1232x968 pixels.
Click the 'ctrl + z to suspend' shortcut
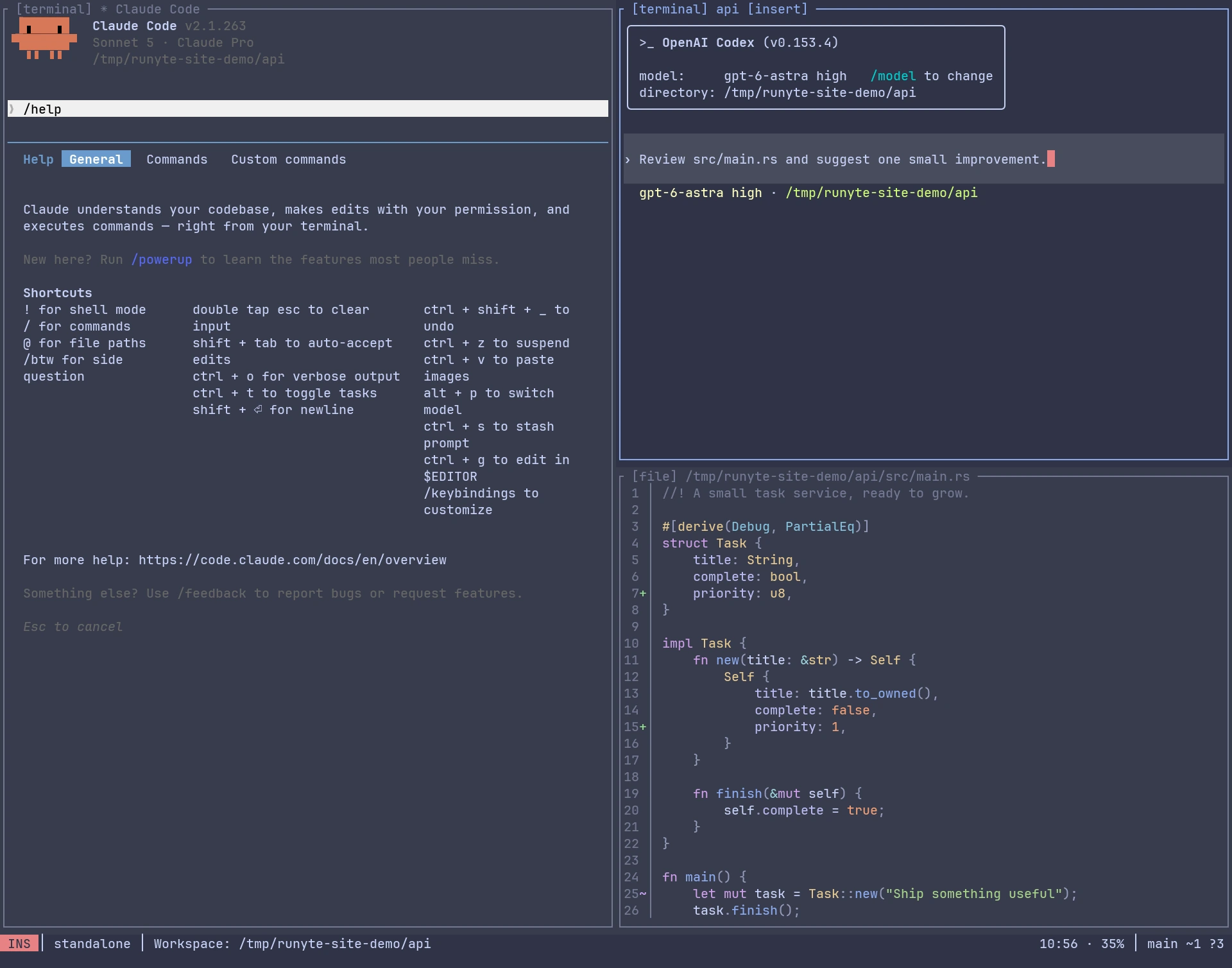[497, 343]
